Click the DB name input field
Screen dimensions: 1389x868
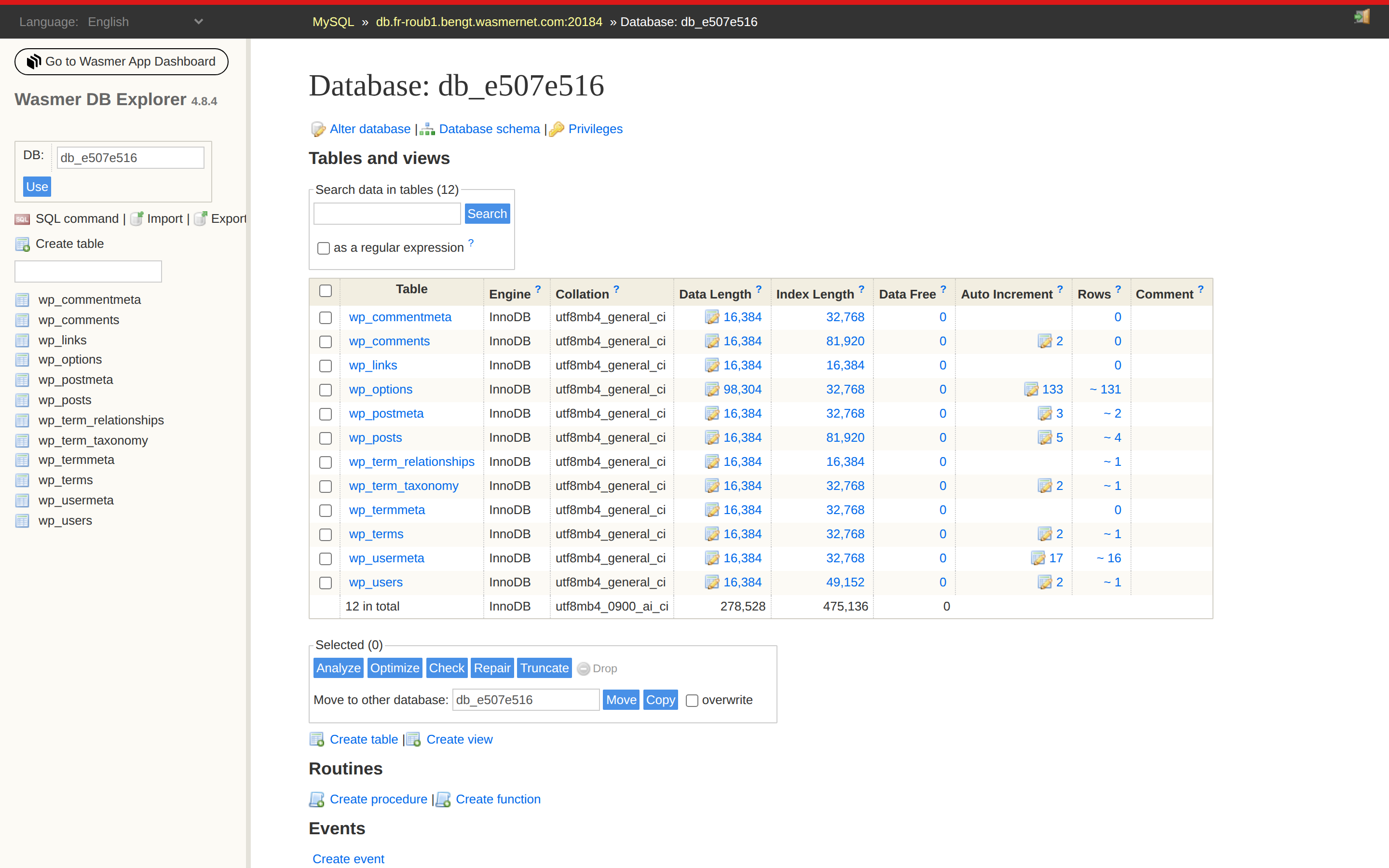coord(130,158)
